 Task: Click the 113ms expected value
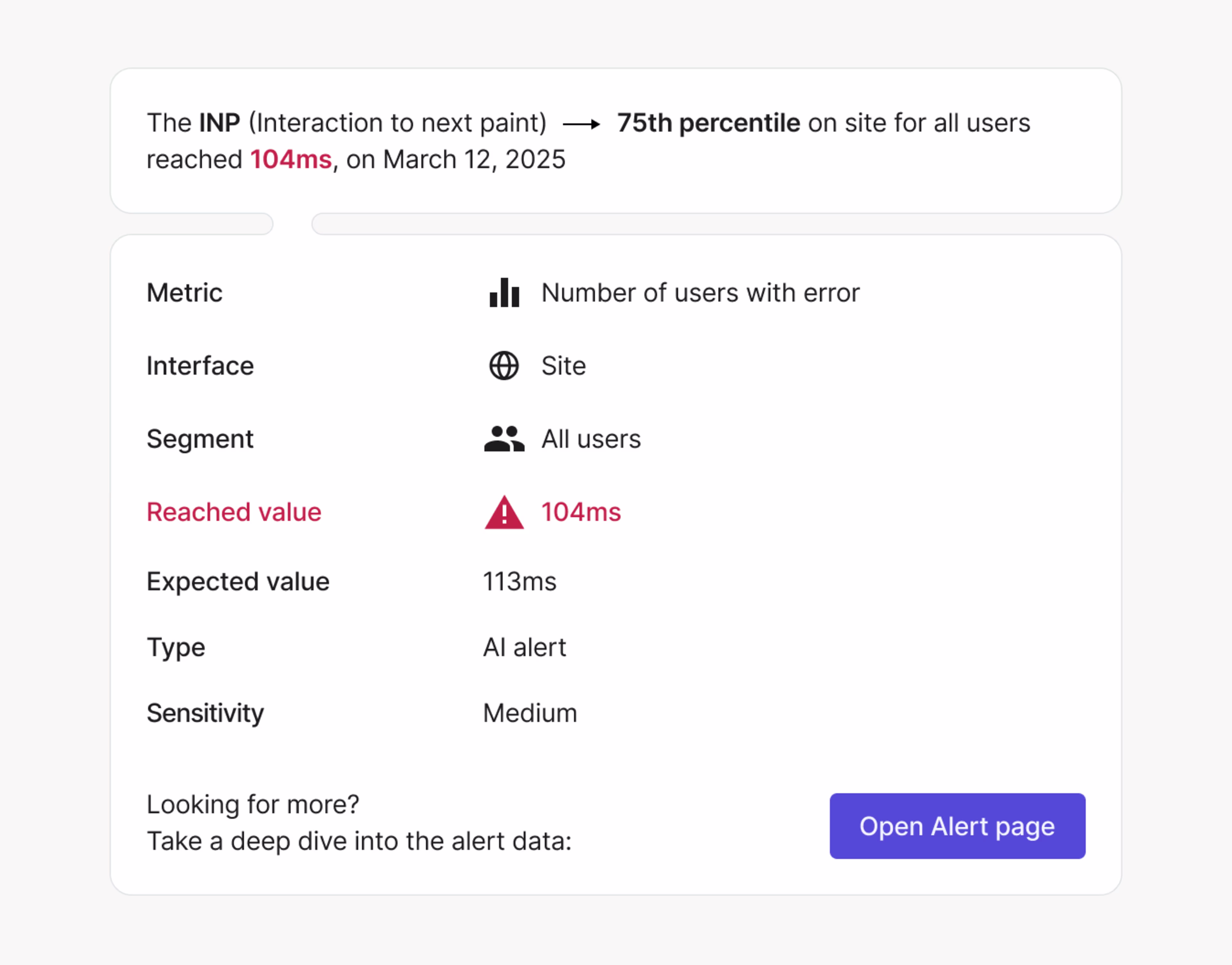(520, 581)
